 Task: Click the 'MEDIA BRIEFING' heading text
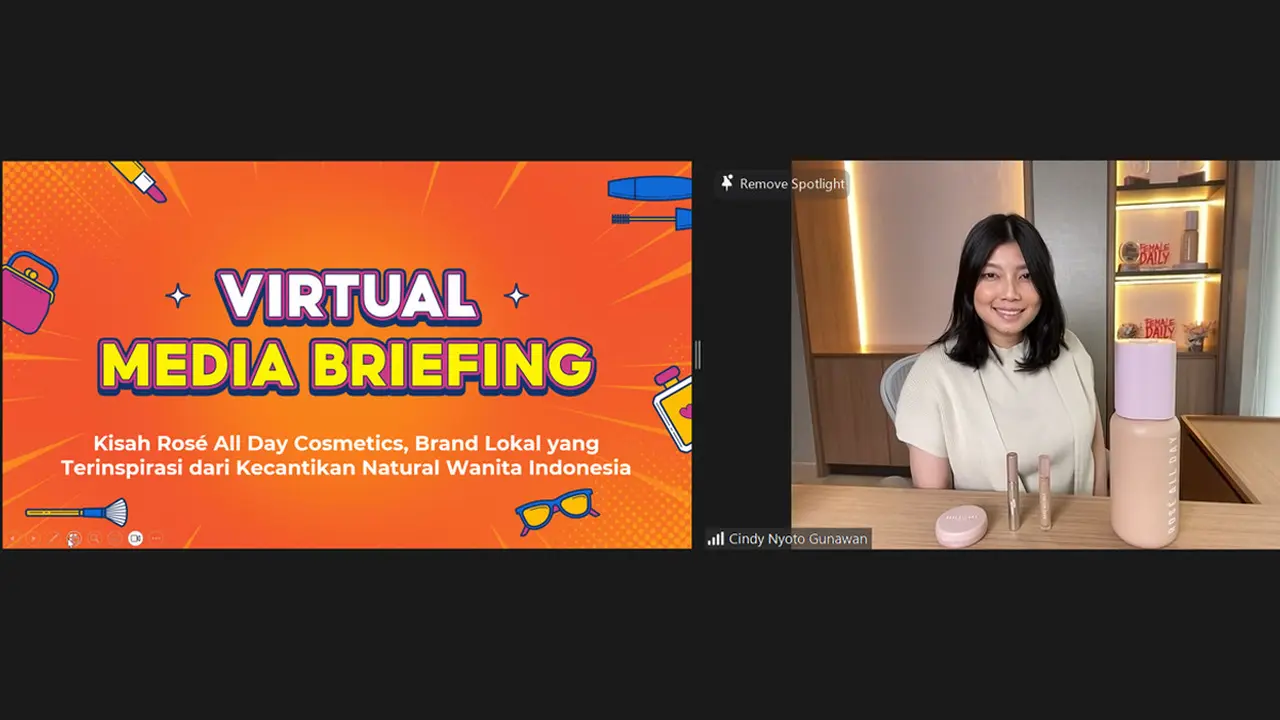tap(347, 365)
